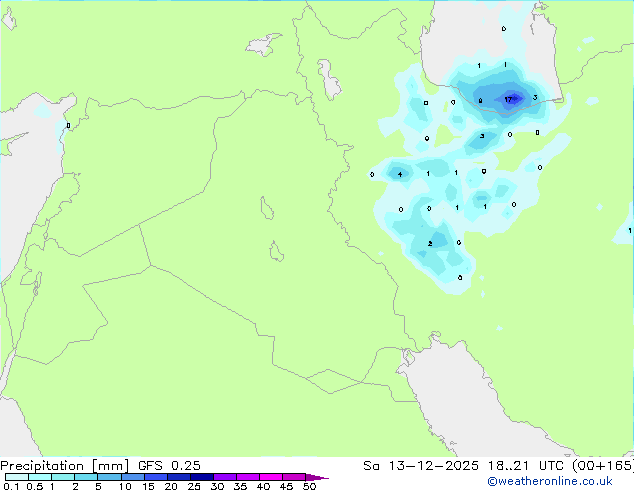Click the '50' legend scale label
The height and width of the screenshot is (490, 634).
pyautogui.click(x=309, y=486)
